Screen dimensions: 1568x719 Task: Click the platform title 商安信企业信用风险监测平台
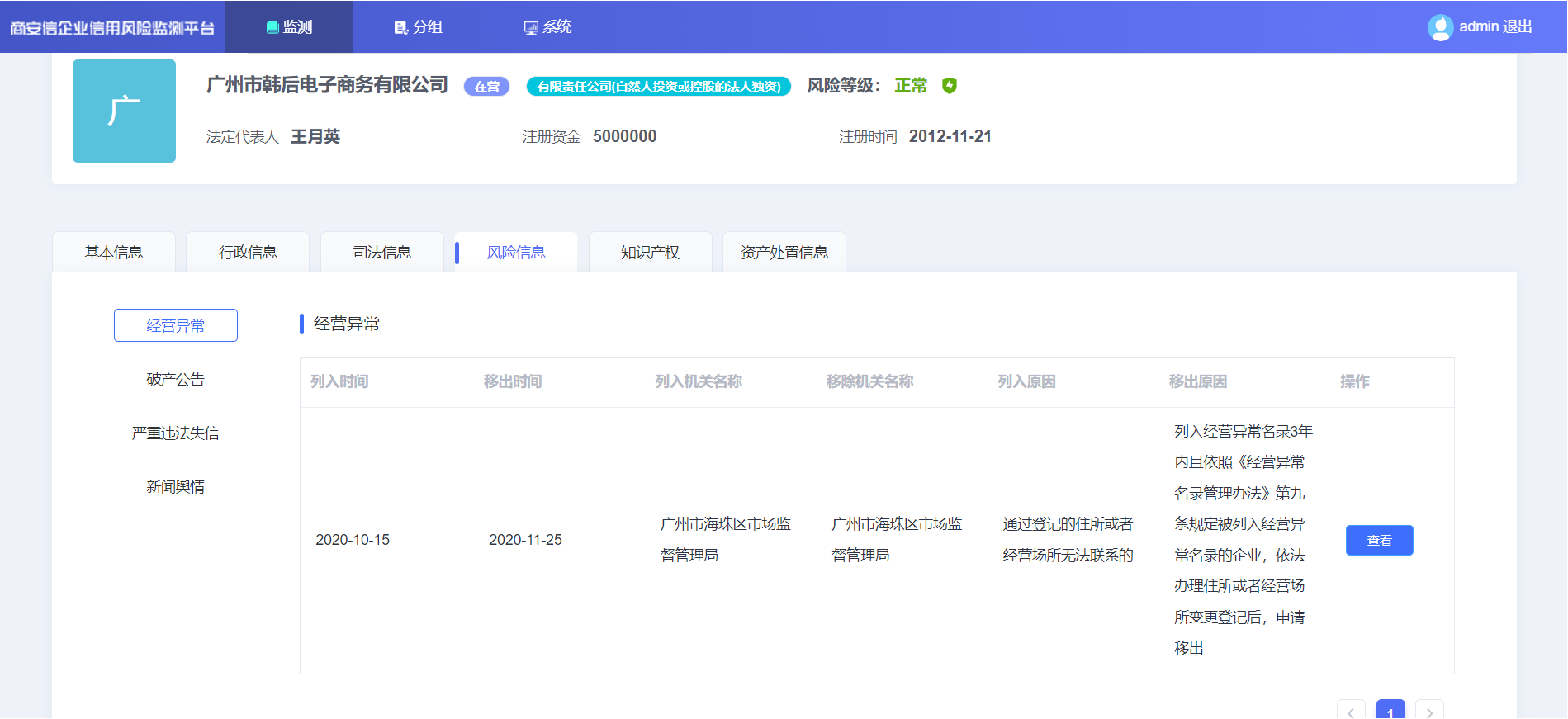112,28
